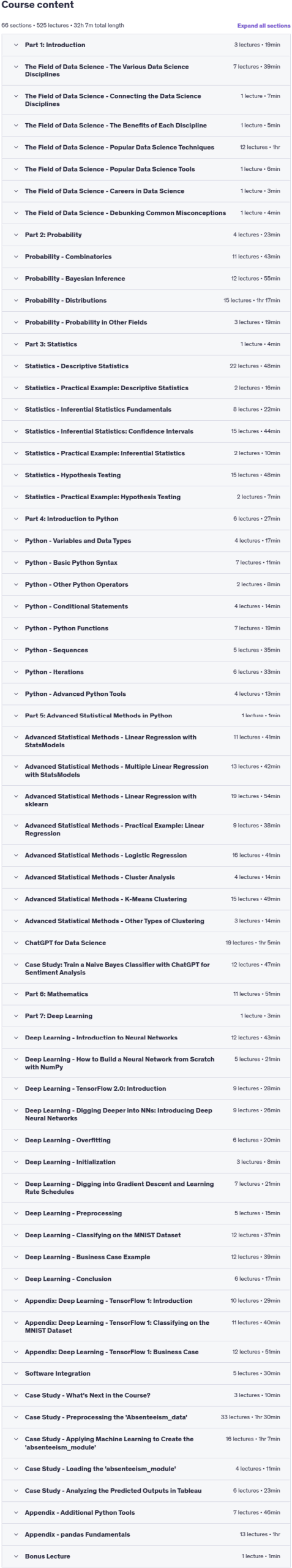Open K-Means Clustering section title
Image resolution: width=292 pixels, height=1568 pixels.
[x=105, y=900]
